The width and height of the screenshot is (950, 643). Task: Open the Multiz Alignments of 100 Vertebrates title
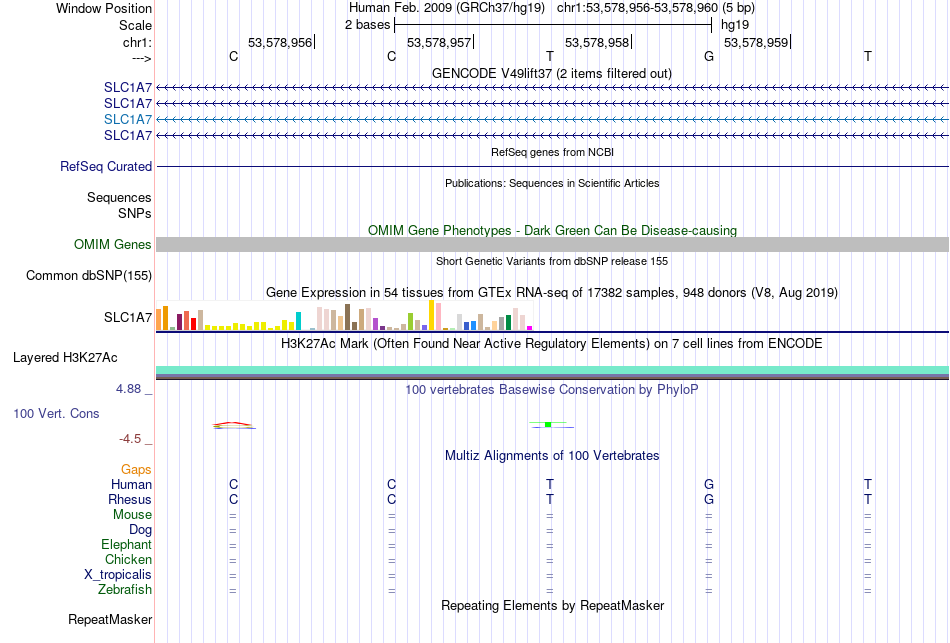tap(552, 456)
